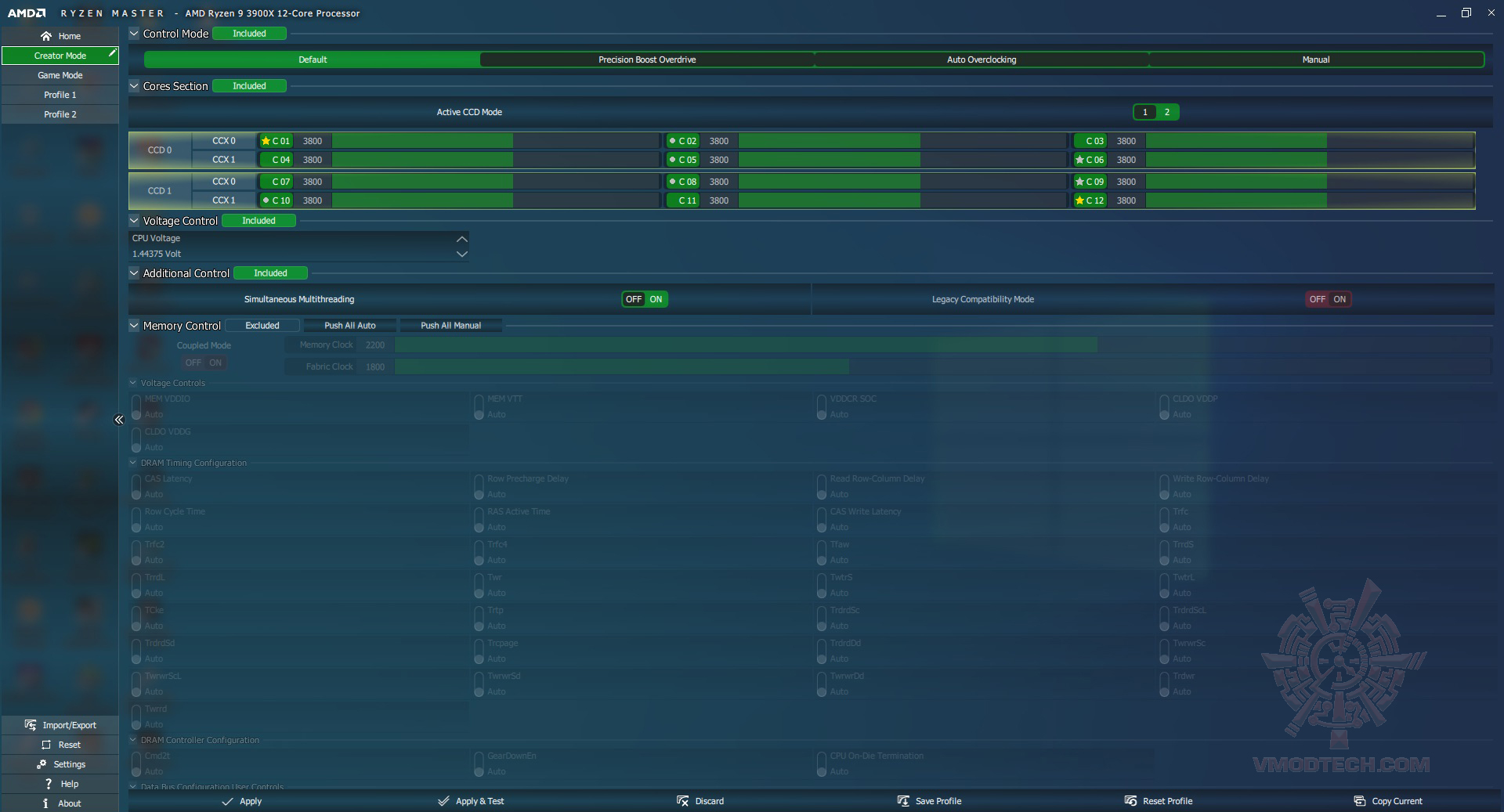The height and width of the screenshot is (812, 1504).
Task: Collapse the Memory Control section
Action: (134, 326)
